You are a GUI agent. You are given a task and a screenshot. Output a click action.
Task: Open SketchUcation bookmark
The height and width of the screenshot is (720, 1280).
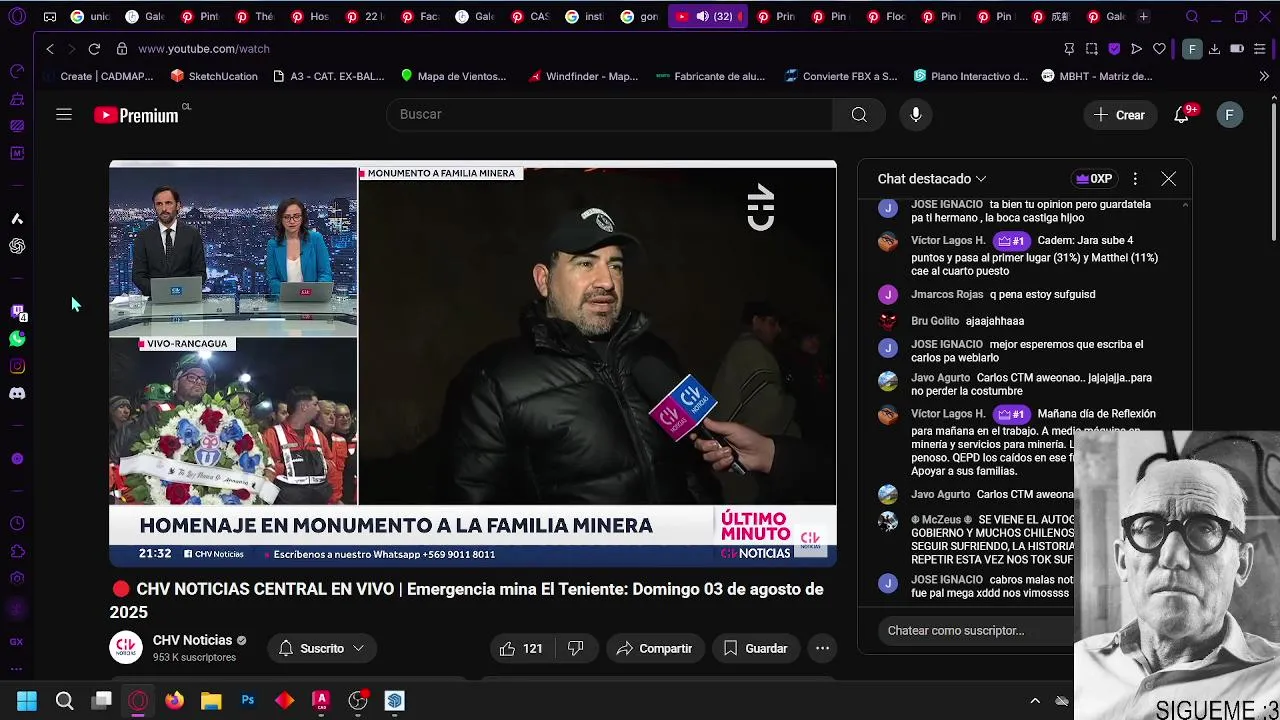click(x=214, y=76)
